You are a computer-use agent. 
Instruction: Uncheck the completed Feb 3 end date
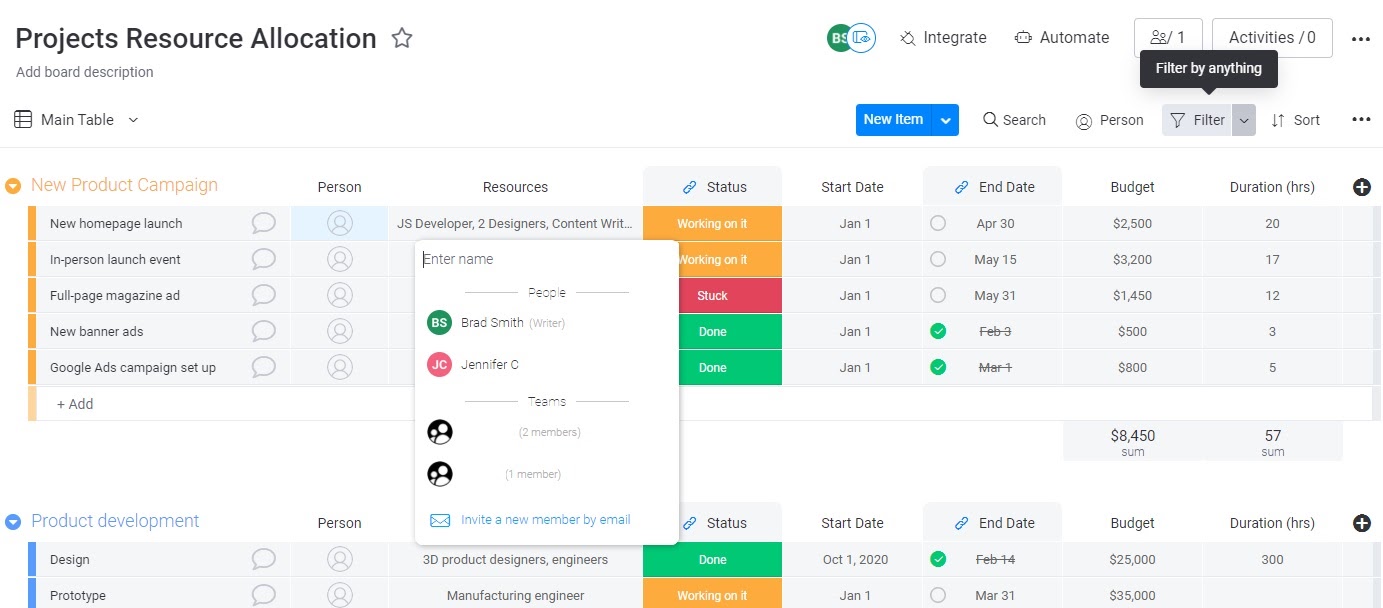(938, 332)
